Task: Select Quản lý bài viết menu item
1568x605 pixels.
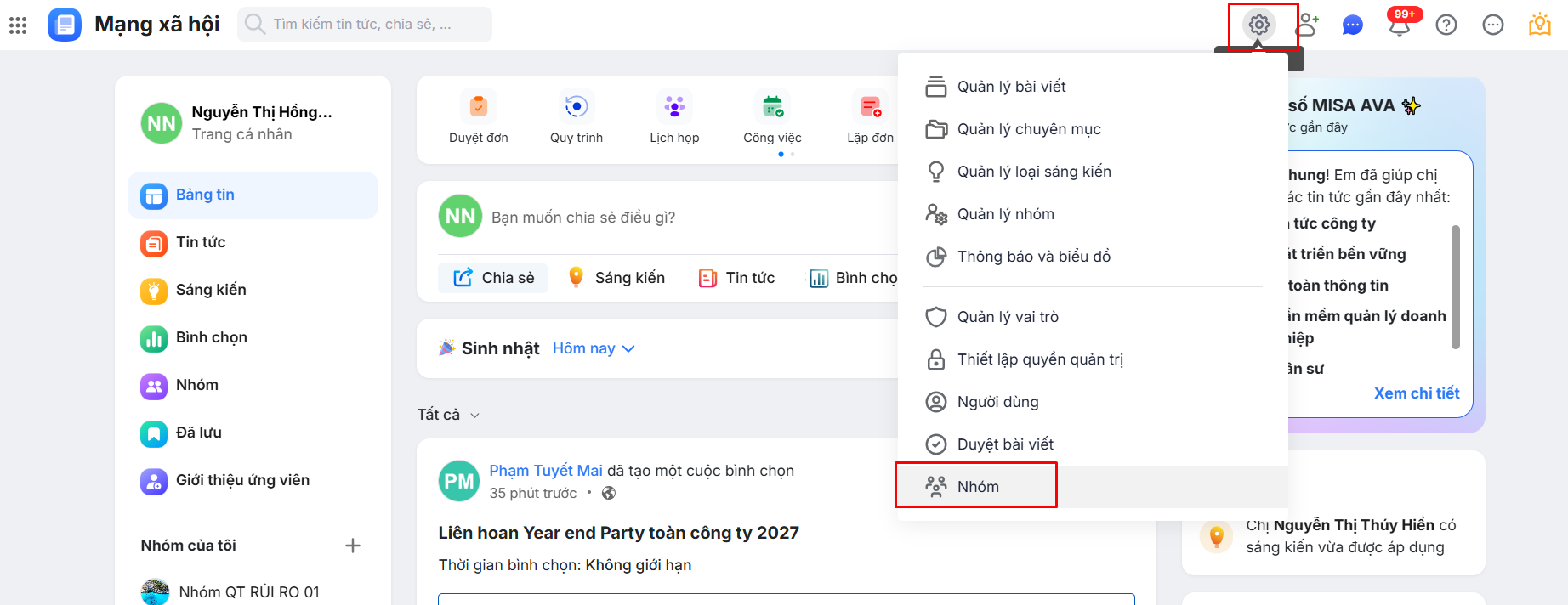Action: click(1011, 87)
